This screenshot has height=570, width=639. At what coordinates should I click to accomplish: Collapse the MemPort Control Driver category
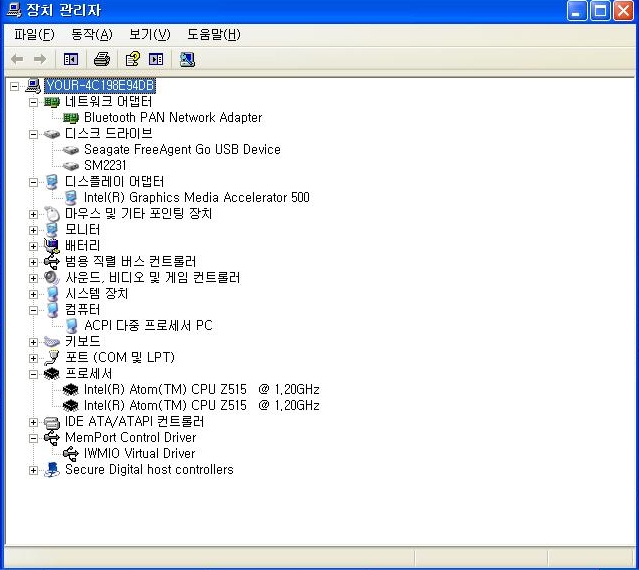coord(33,438)
